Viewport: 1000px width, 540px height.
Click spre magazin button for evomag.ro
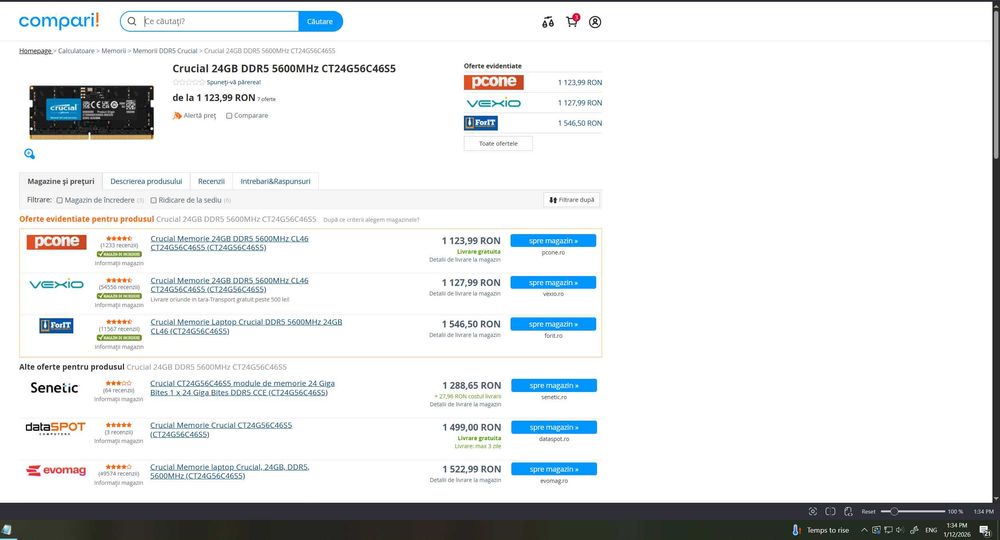(554, 469)
